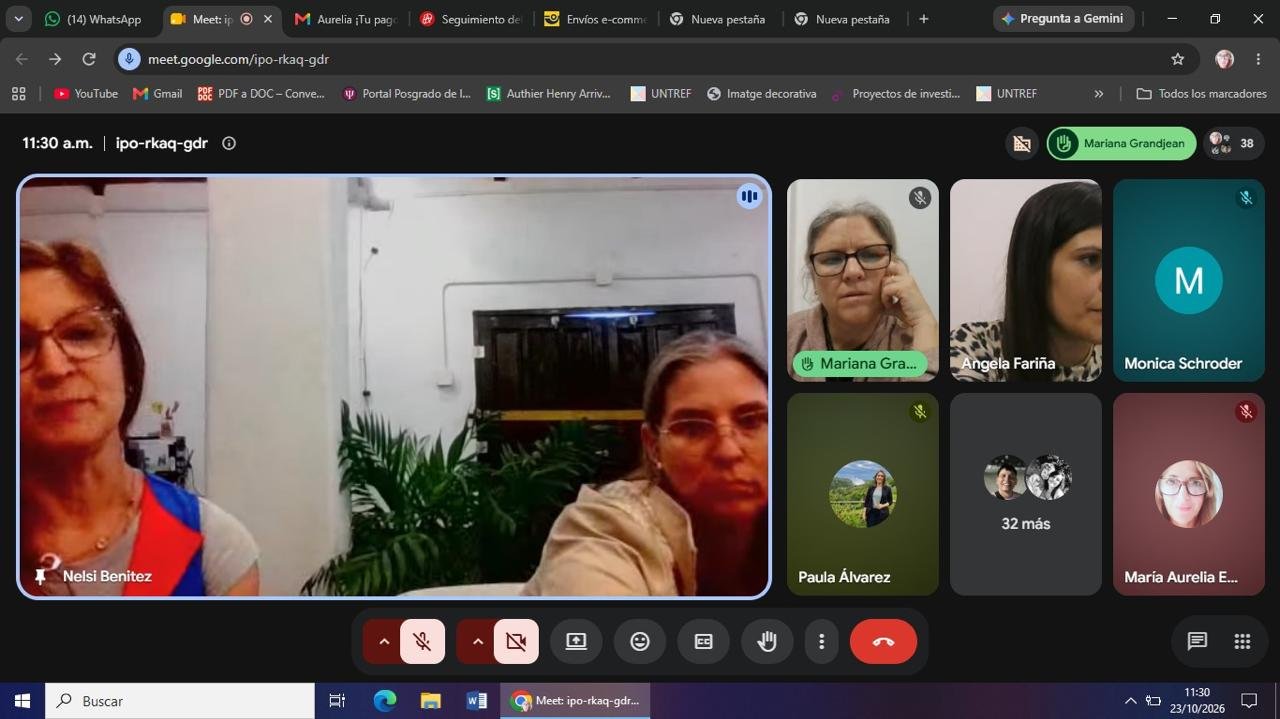Open the meeting activities grid icon

point(1242,642)
